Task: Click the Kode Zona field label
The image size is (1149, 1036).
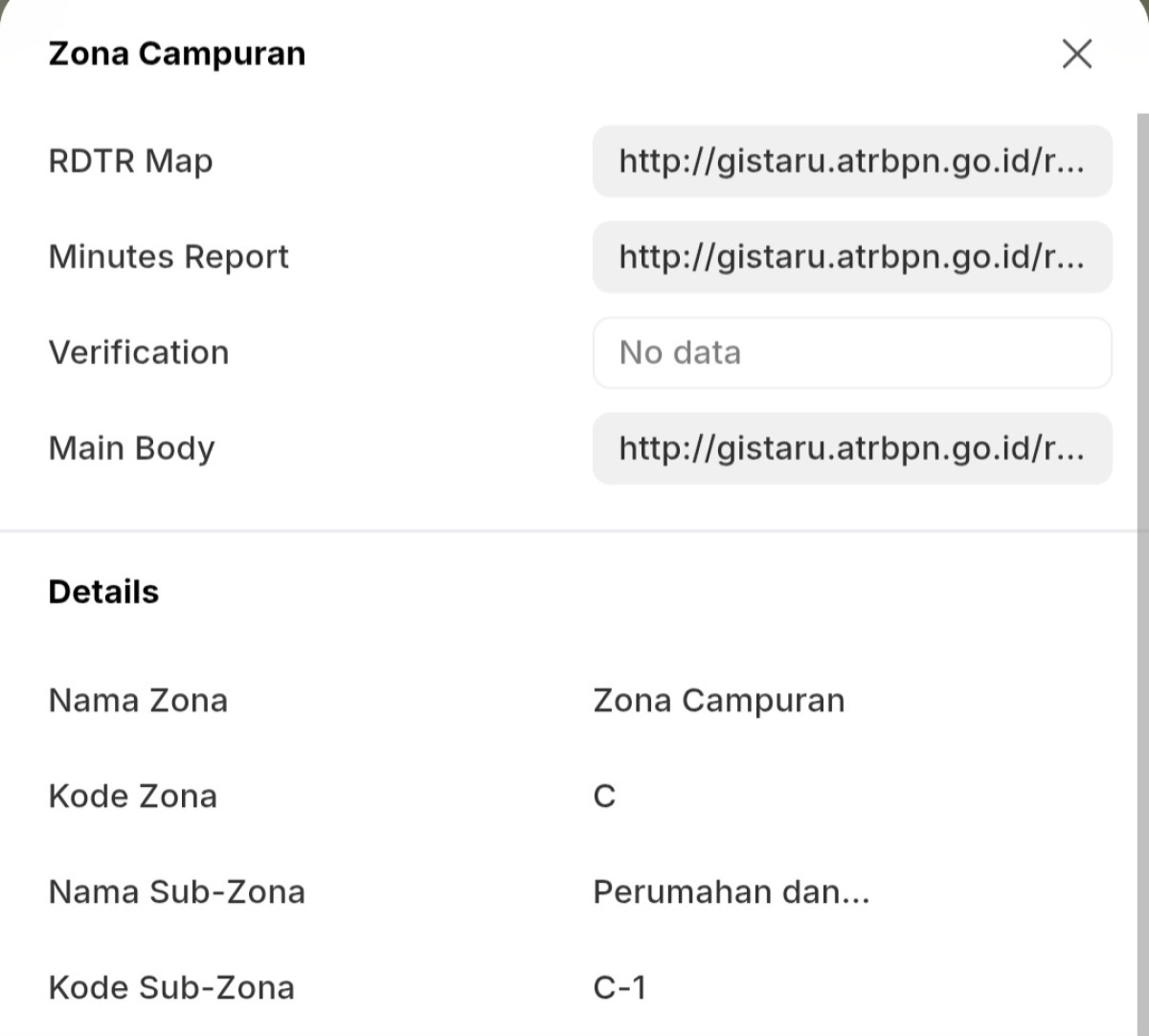Action: click(133, 797)
